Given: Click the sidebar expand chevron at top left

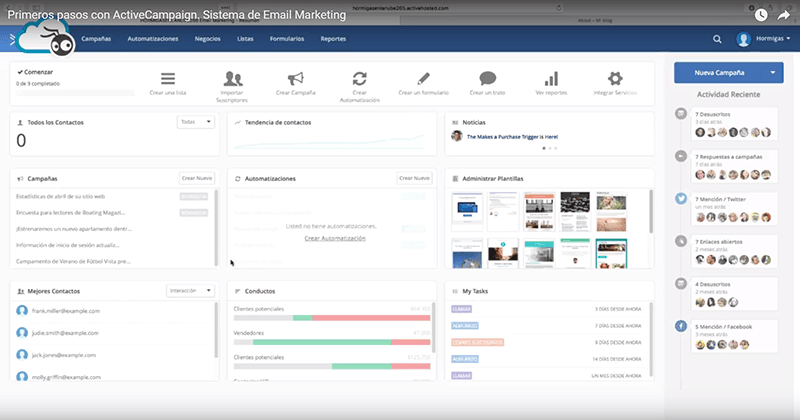Looking at the screenshot, I should 12,39.
